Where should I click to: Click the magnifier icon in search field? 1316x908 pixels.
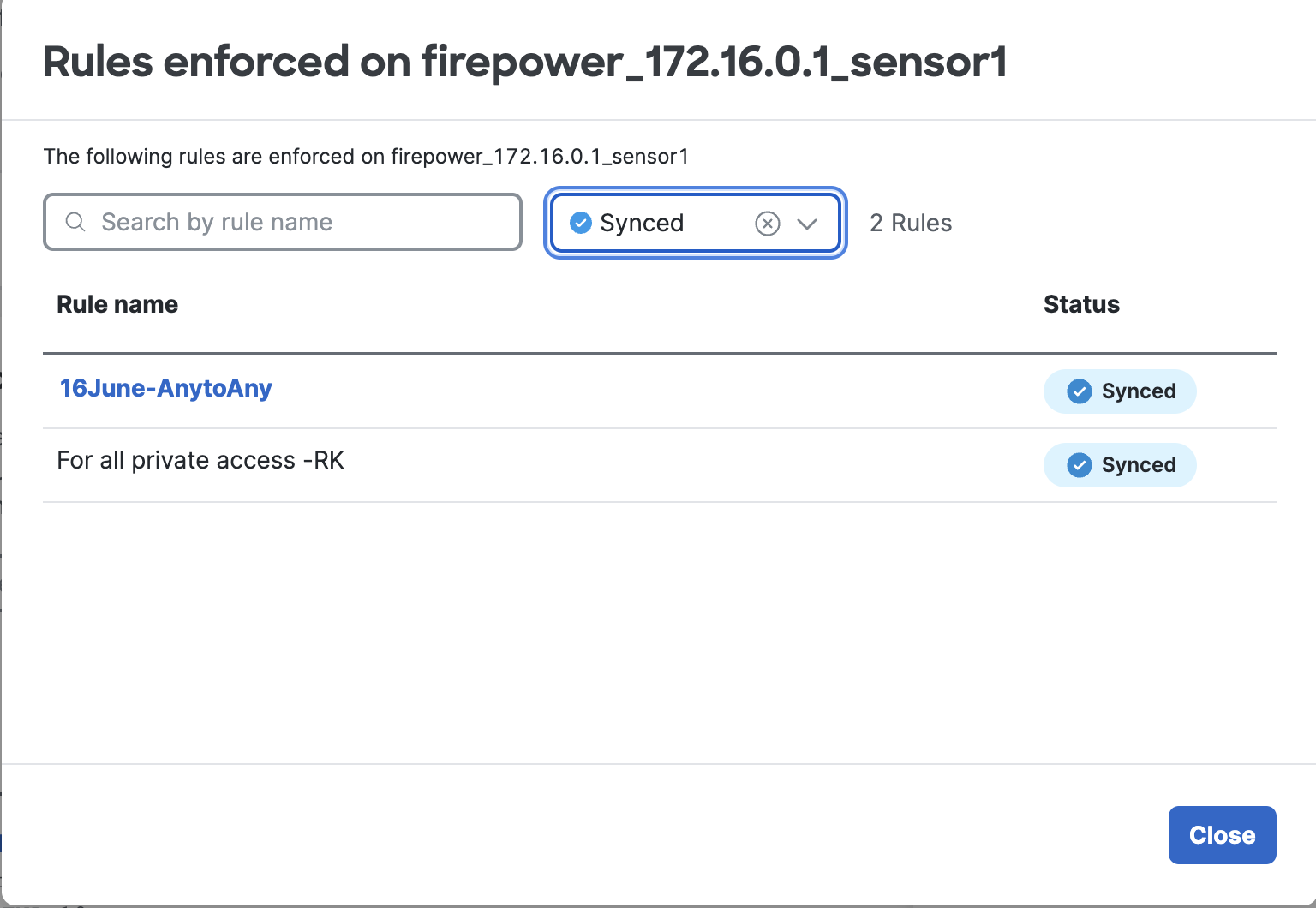click(75, 223)
